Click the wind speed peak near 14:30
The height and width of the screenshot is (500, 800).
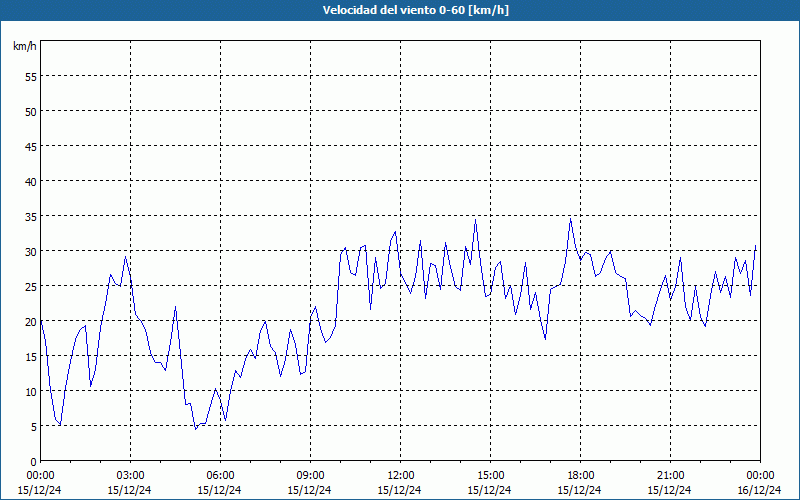coord(476,220)
